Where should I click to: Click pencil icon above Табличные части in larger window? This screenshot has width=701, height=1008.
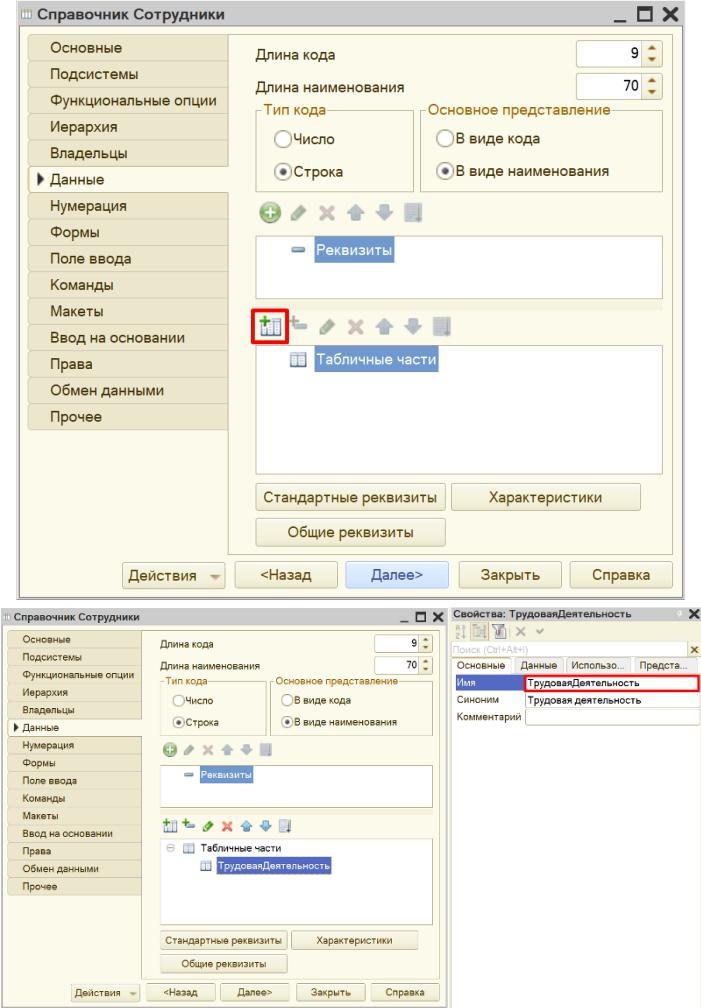pyautogui.click(x=327, y=327)
